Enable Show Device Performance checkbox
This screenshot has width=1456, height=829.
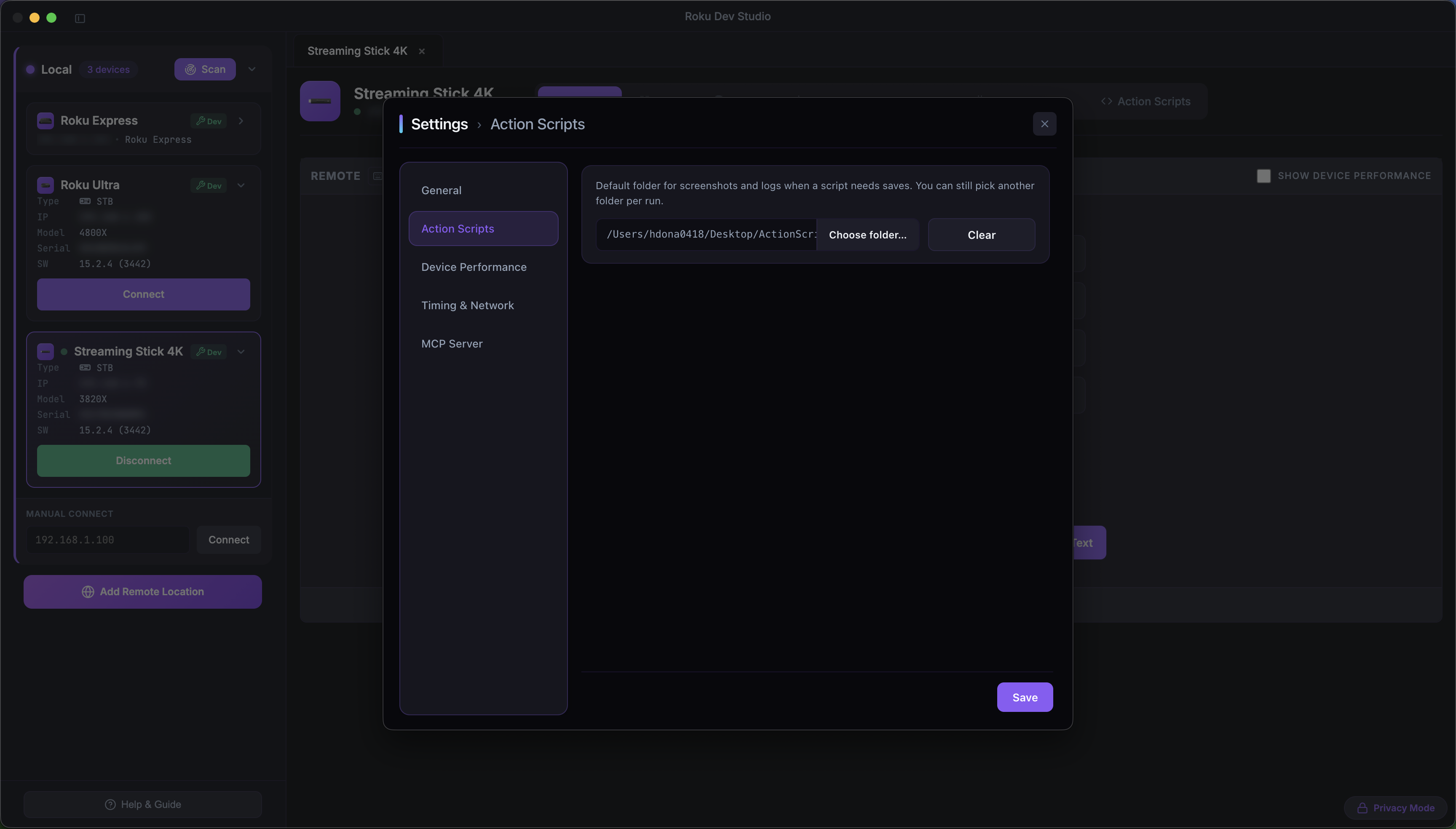1263,176
